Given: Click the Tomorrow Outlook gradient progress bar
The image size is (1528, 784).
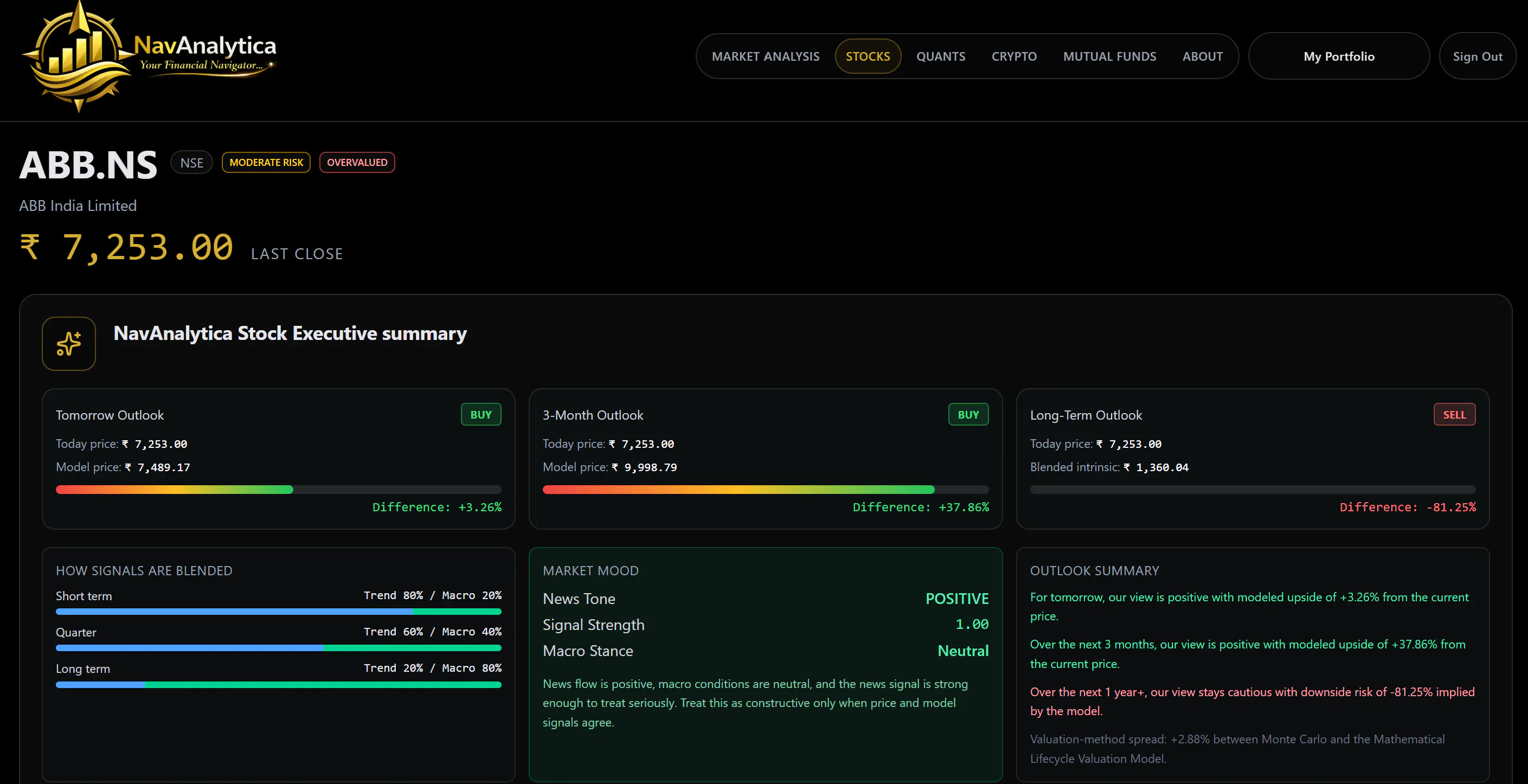Looking at the screenshot, I should (x=278, y=489).
